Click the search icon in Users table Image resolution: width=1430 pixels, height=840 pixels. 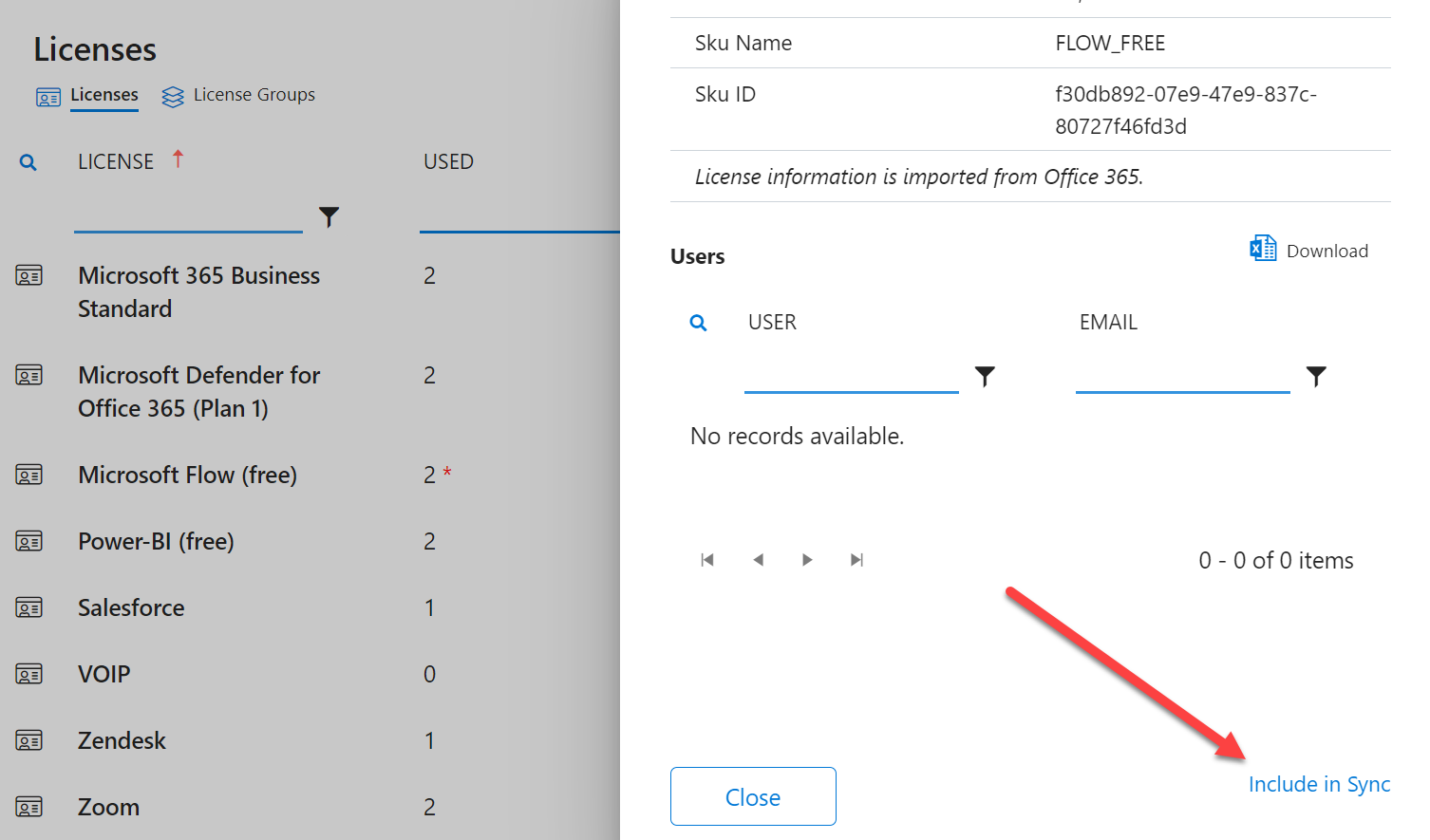point(698,323)
